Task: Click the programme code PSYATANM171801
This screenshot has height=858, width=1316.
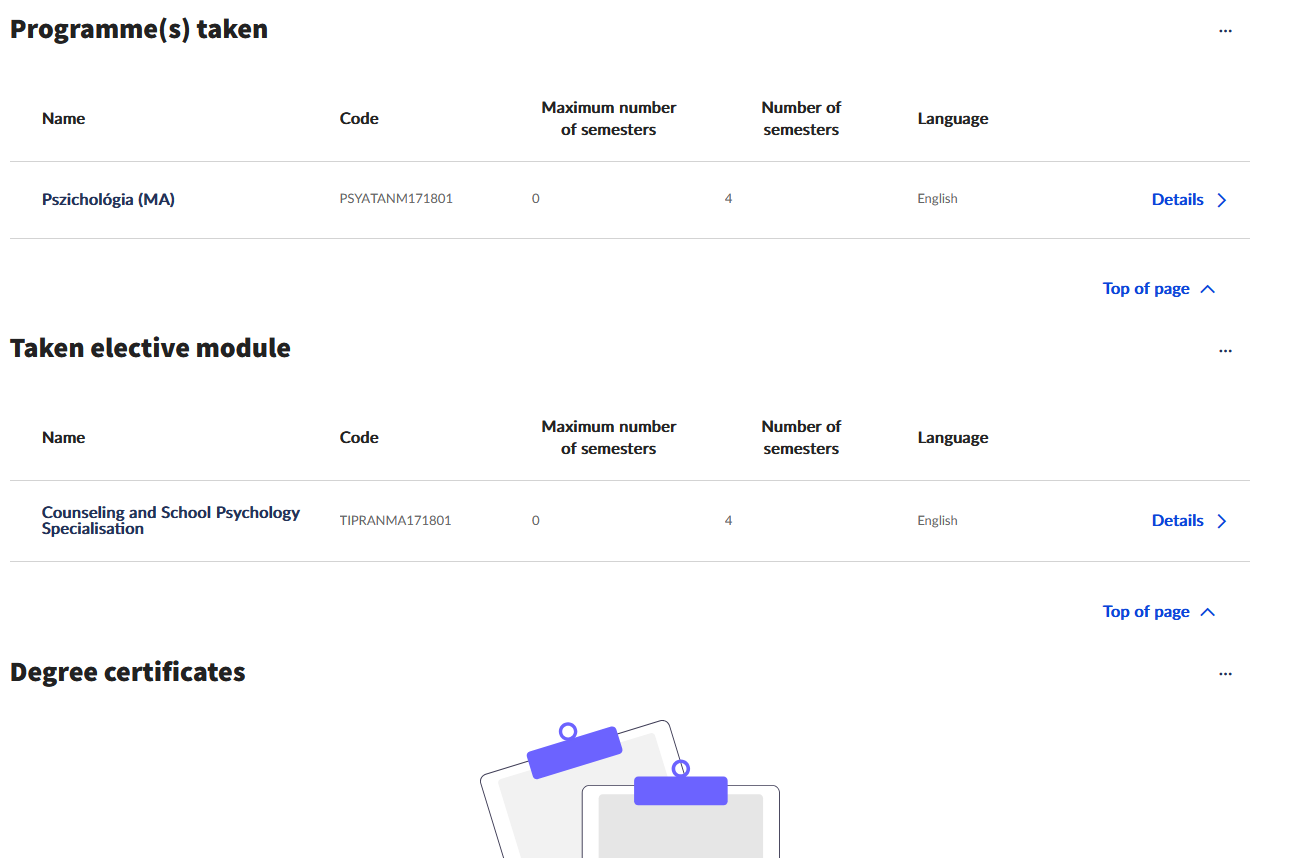Action: [396, 199]
